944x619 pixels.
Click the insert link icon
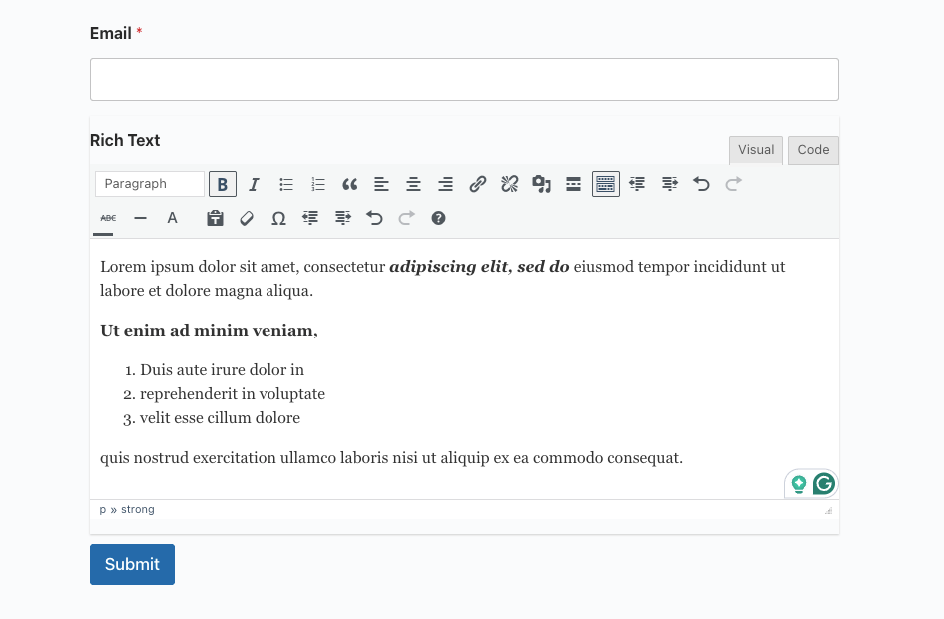coord(478,184)
